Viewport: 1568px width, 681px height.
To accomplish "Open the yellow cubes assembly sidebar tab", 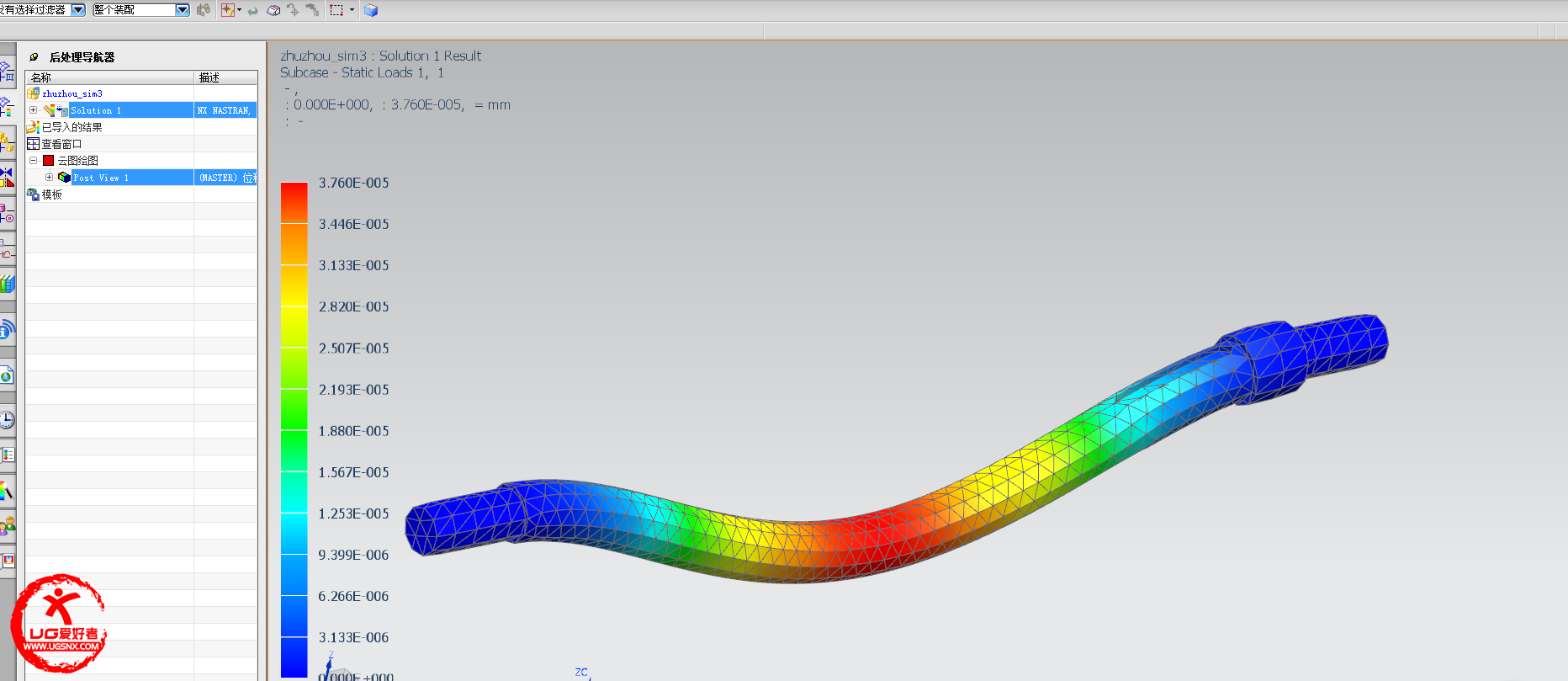I will pyautogui.click(x=7, y=142).
